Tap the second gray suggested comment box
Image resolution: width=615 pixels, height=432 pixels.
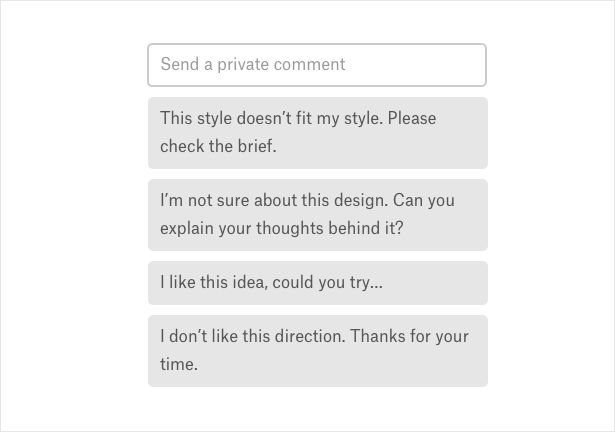317,214
